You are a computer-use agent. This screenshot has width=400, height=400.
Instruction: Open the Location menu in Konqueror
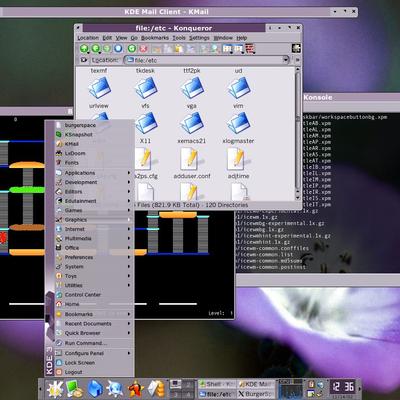[x=88, y=38]
